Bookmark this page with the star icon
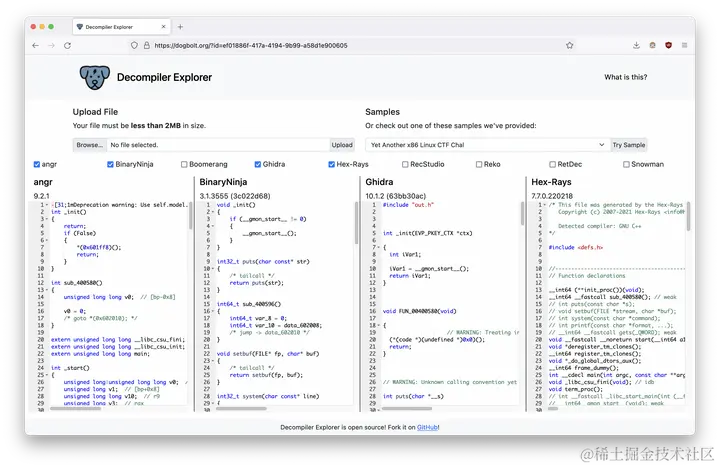 (569, 45)
